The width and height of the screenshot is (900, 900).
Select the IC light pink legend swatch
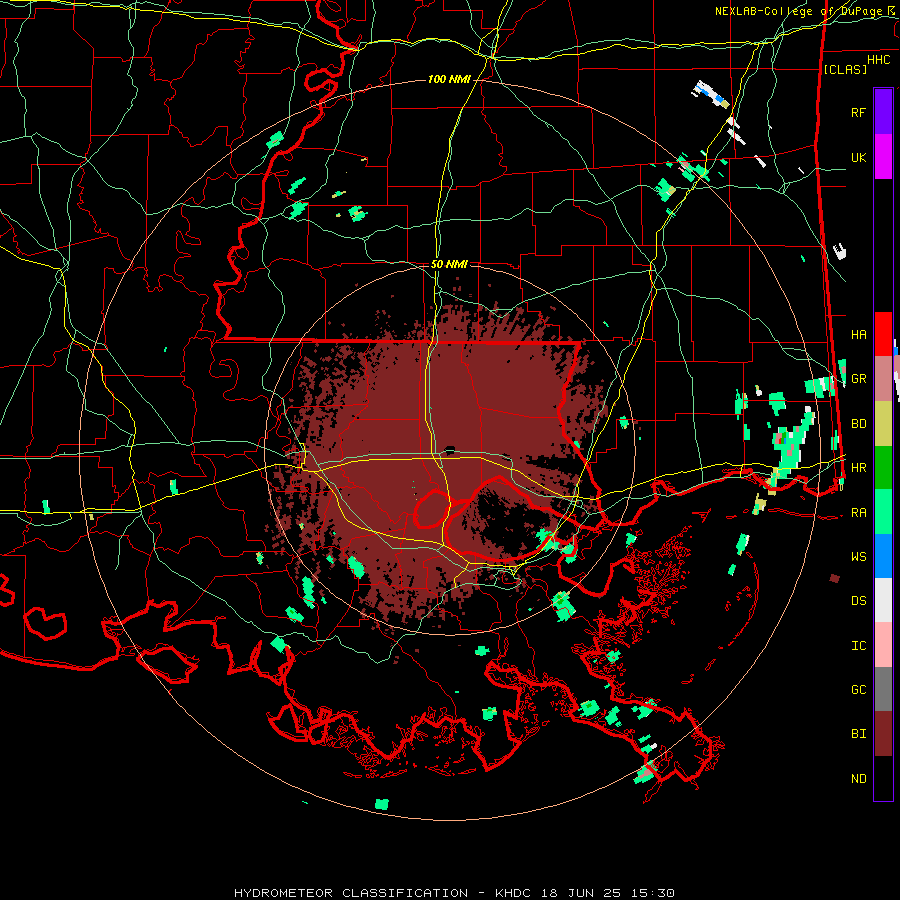[x=883, y=645]
